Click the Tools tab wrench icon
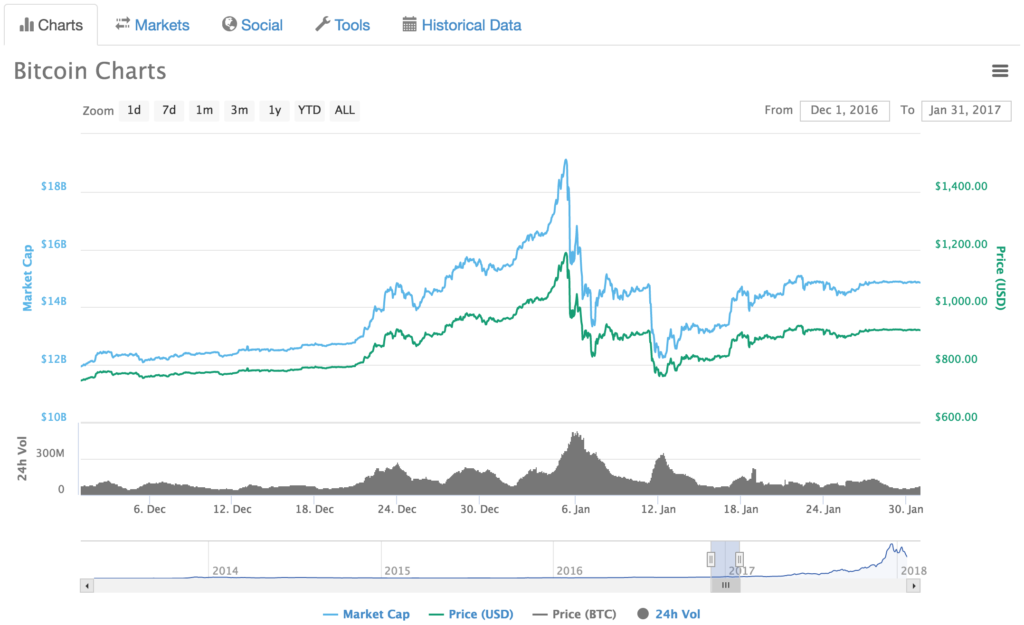The width and height of the screenshot is (1024, 625). point(323,24)
